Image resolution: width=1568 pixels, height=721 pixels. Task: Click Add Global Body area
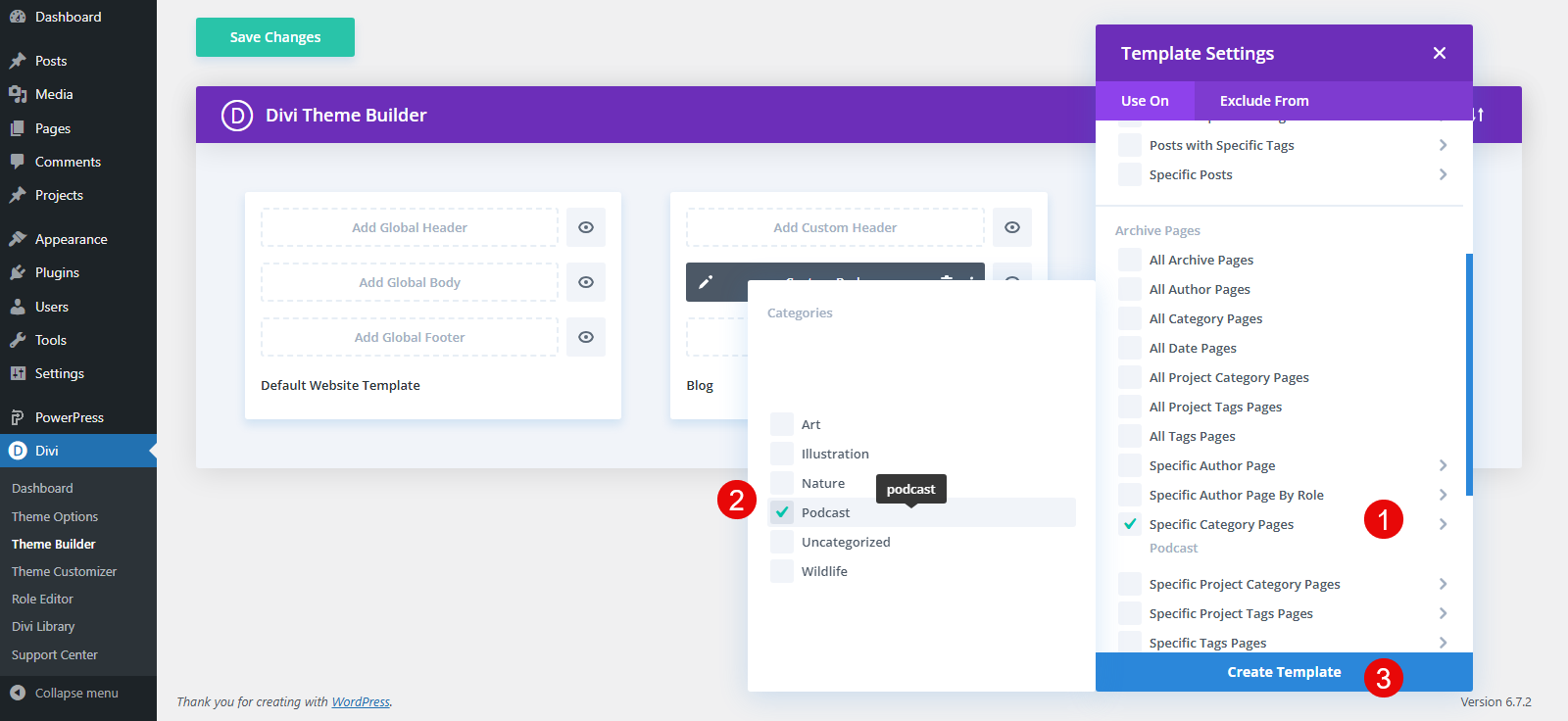click(x=410, y=282)
